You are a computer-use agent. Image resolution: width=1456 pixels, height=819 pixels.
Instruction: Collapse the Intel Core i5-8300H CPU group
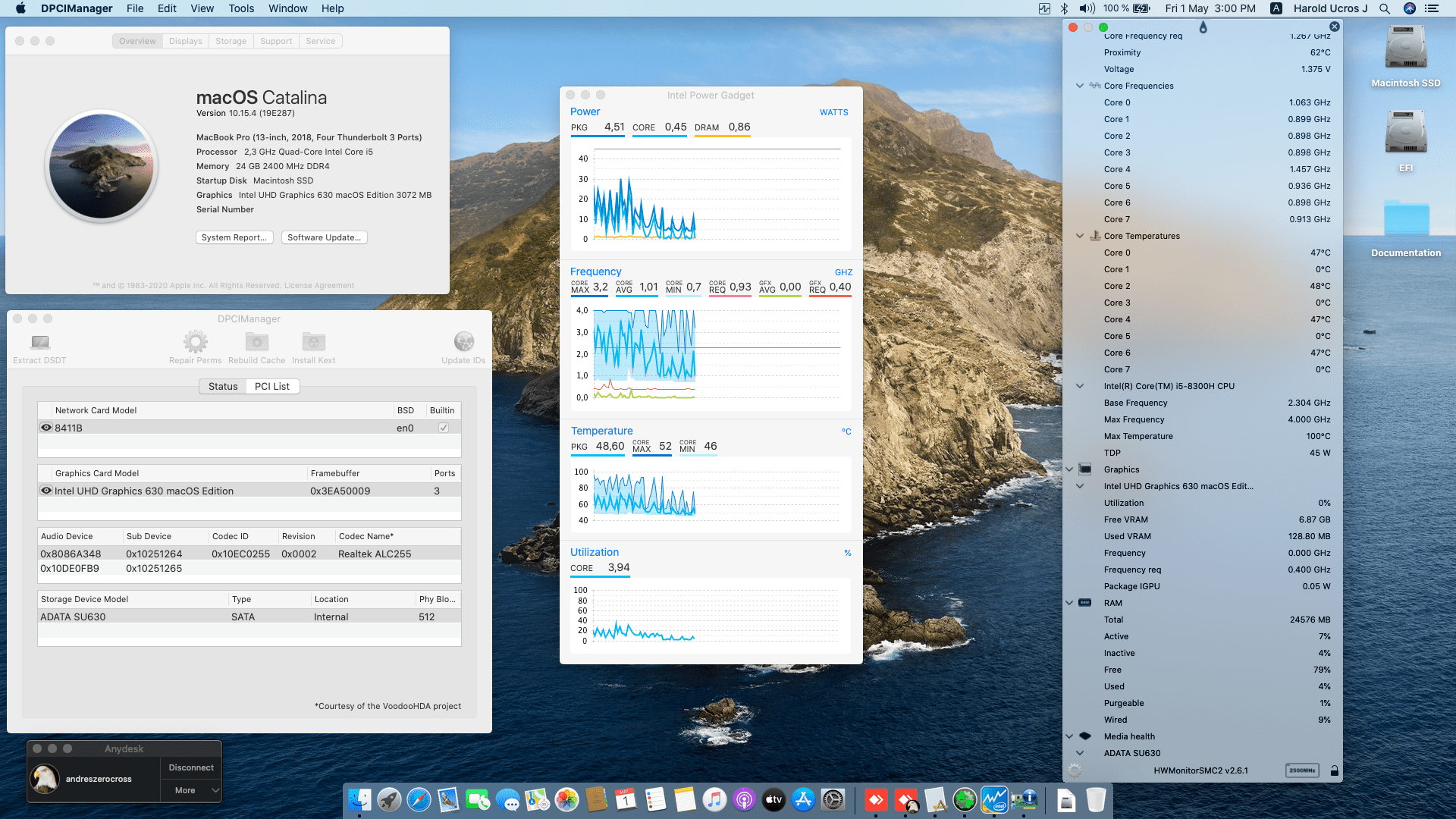(1080, 386)
